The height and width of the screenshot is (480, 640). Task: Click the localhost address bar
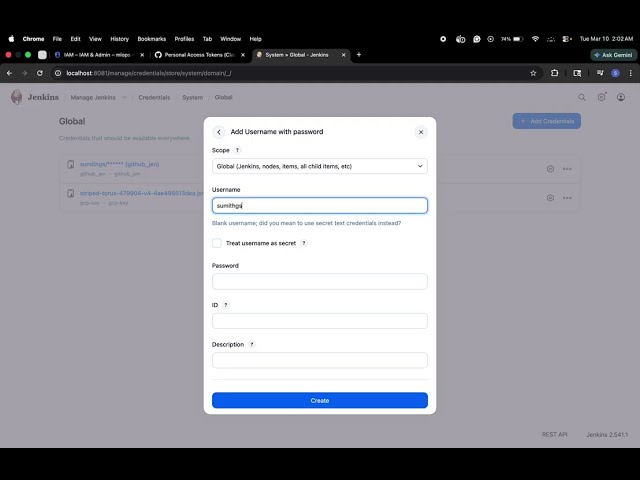(294, 73)
